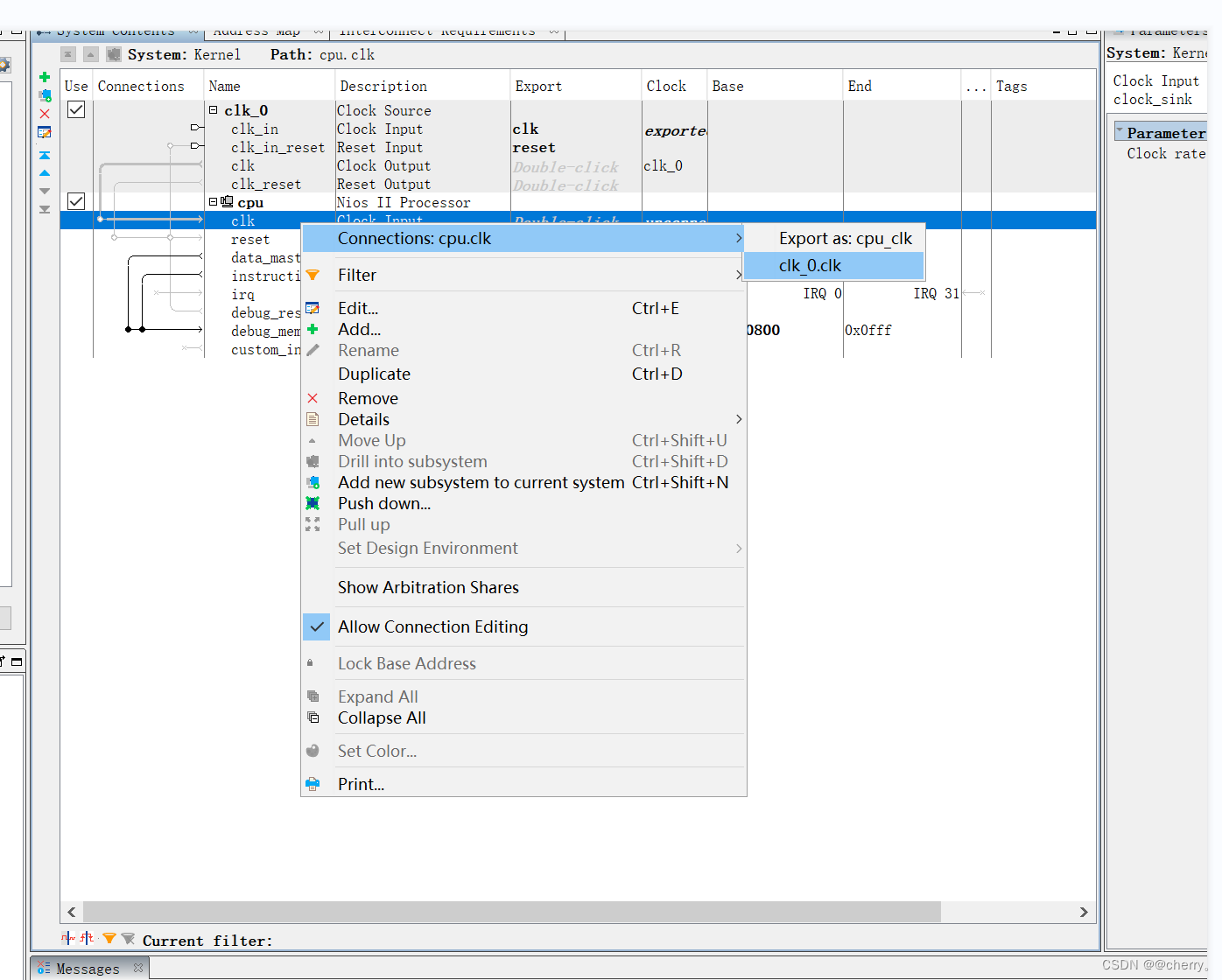Toggle the Use checkbox for clk_0
The image size is (1222, 980).
click(x=76, y=109)
